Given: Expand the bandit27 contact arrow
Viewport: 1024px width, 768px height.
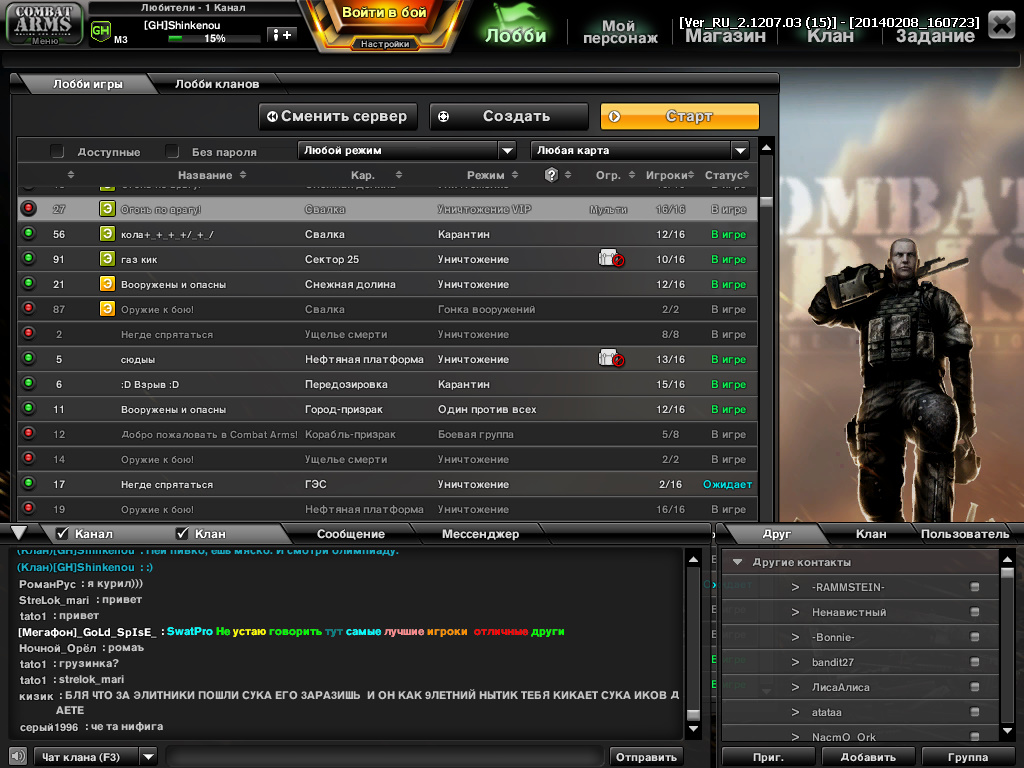Looking at the screenshot, I should point(795,662).
